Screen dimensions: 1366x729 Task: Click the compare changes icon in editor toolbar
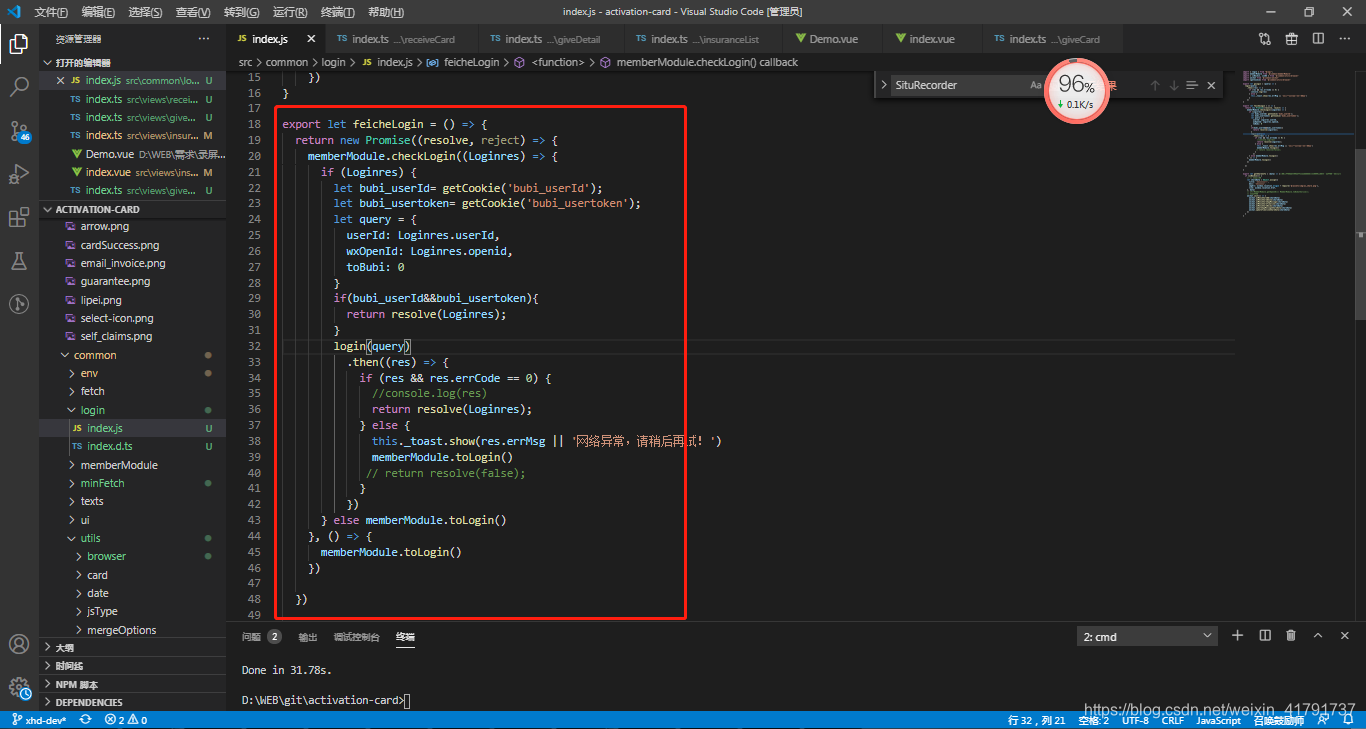(x=1265, y=39)
